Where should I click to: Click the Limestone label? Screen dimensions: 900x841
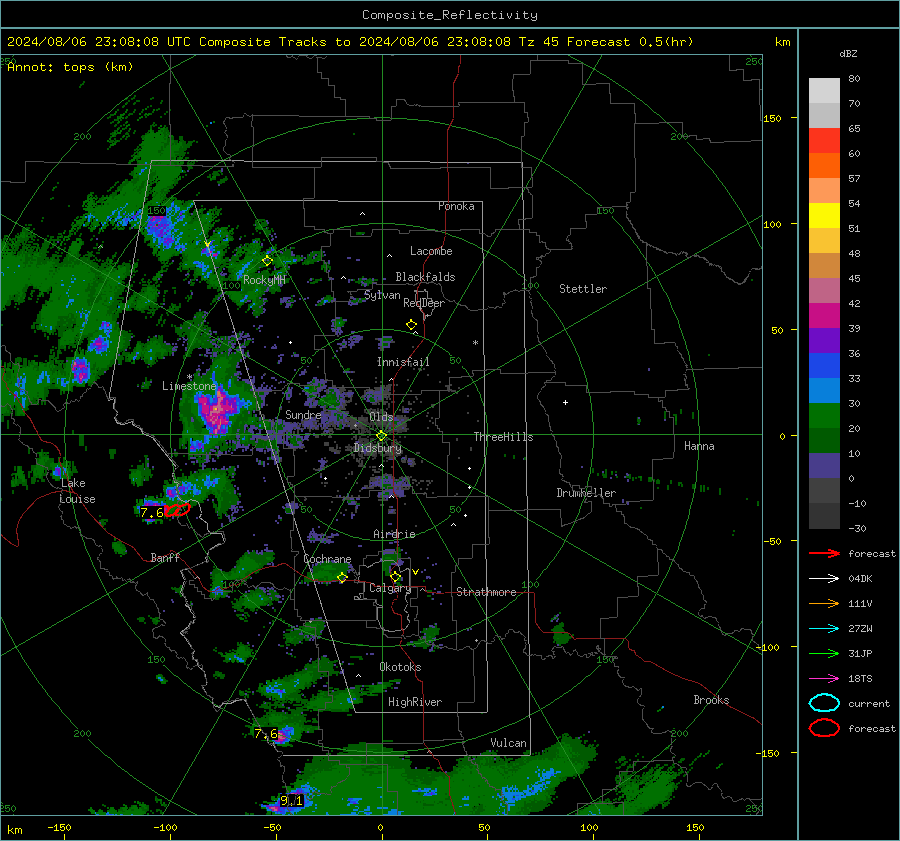[189, 386]
